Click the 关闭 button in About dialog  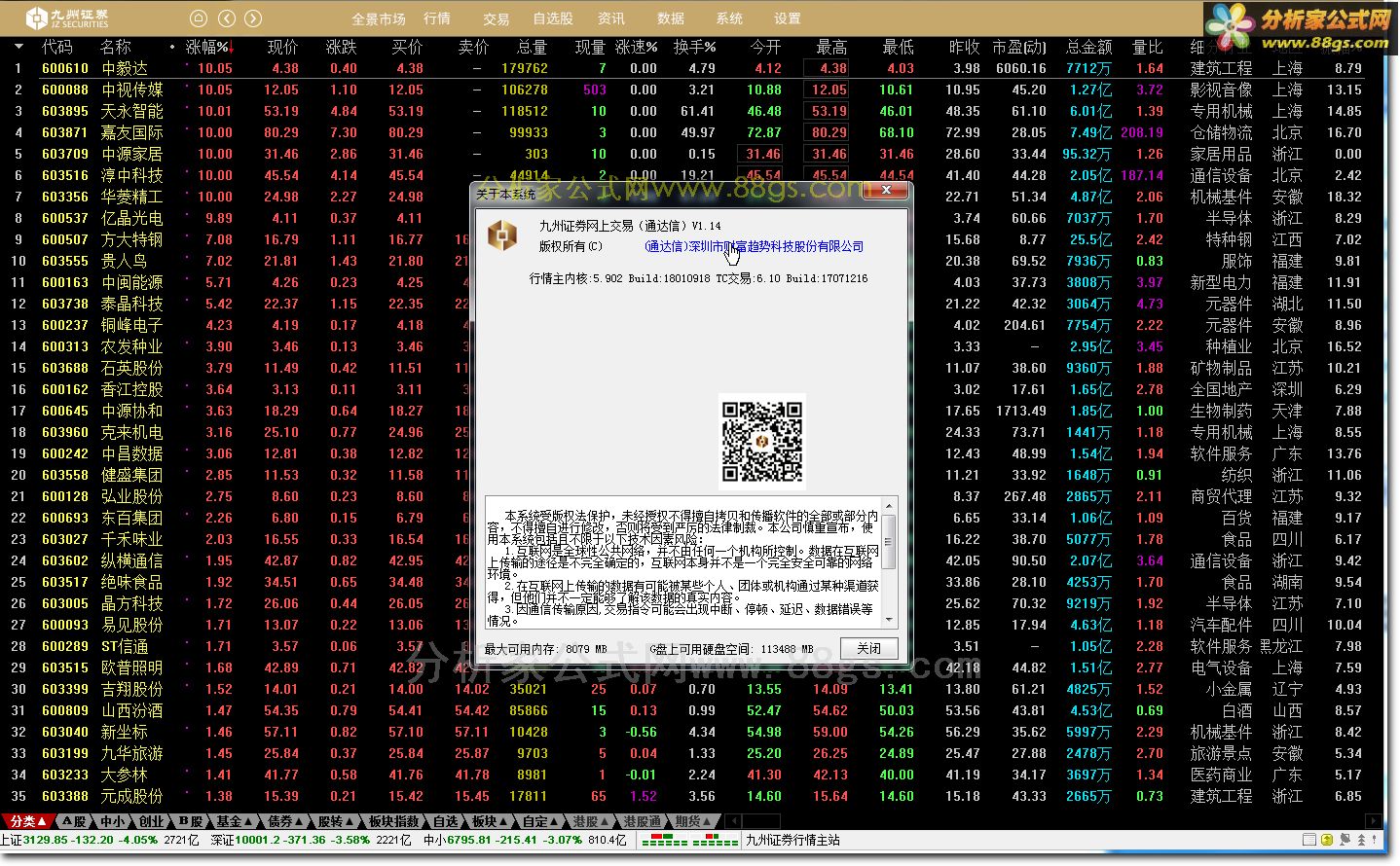(x=868, y=649)
